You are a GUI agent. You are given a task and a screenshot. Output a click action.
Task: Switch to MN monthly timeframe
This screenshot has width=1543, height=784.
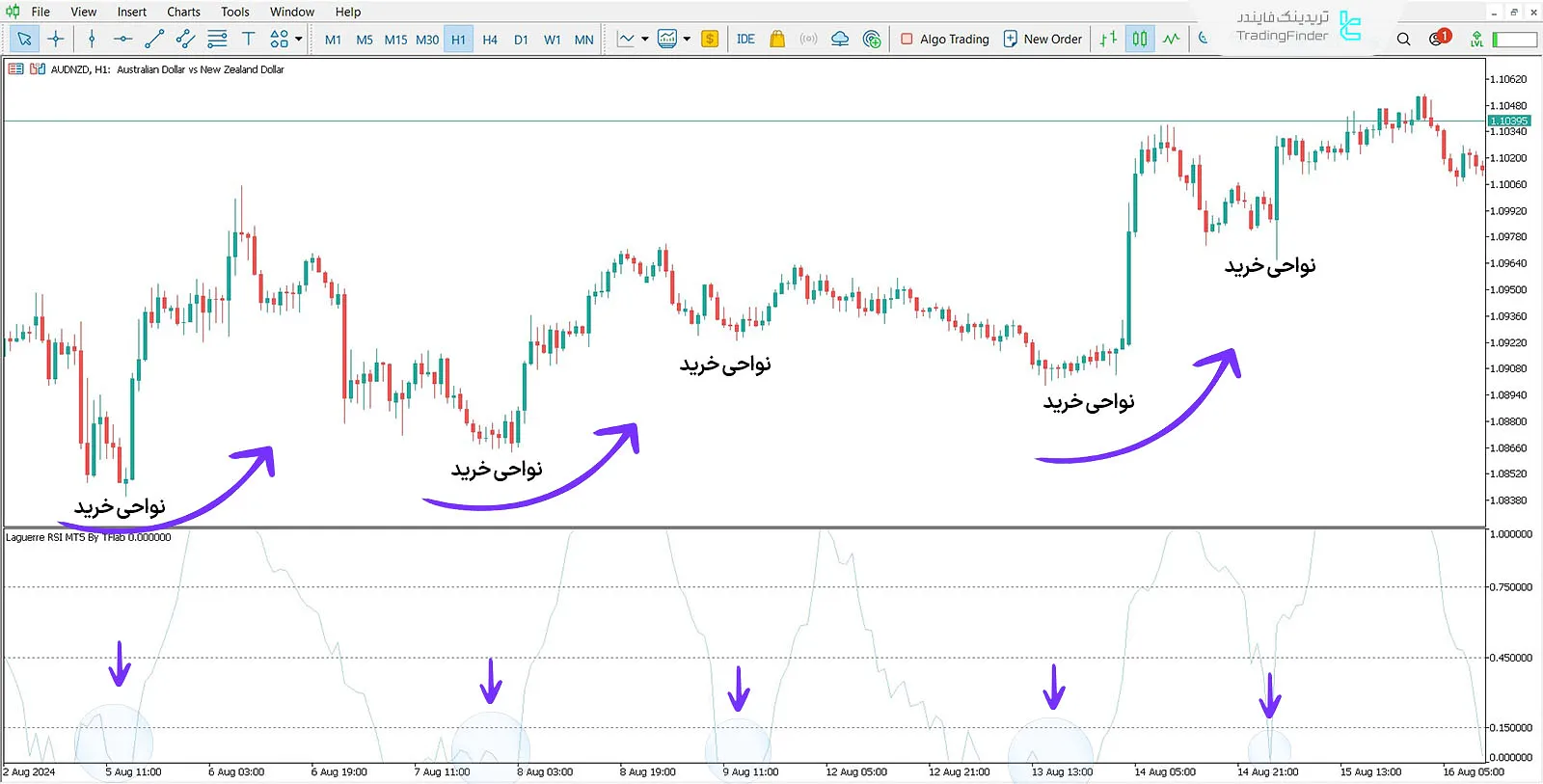[583, 40]
